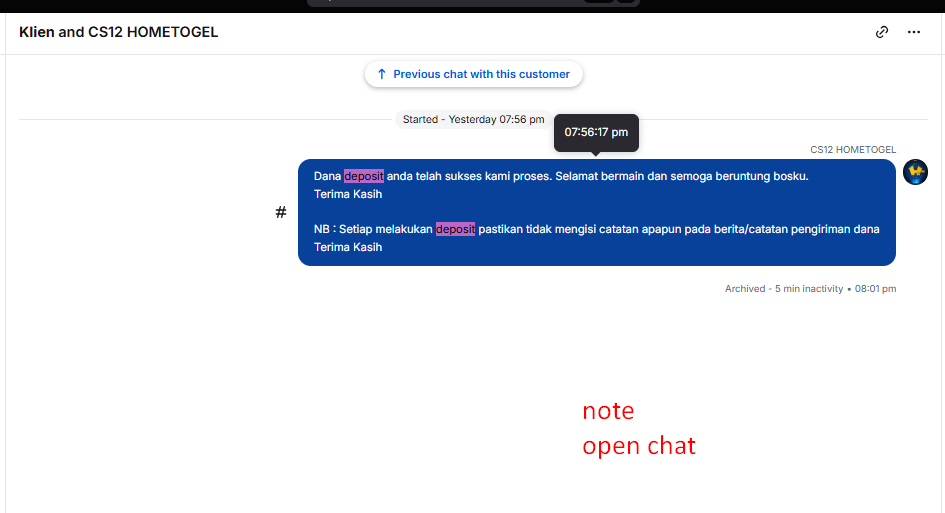This screenshot has height=513, width=945.
Task: Click highlighted deposit in the NB line
Action: point(455,229)
